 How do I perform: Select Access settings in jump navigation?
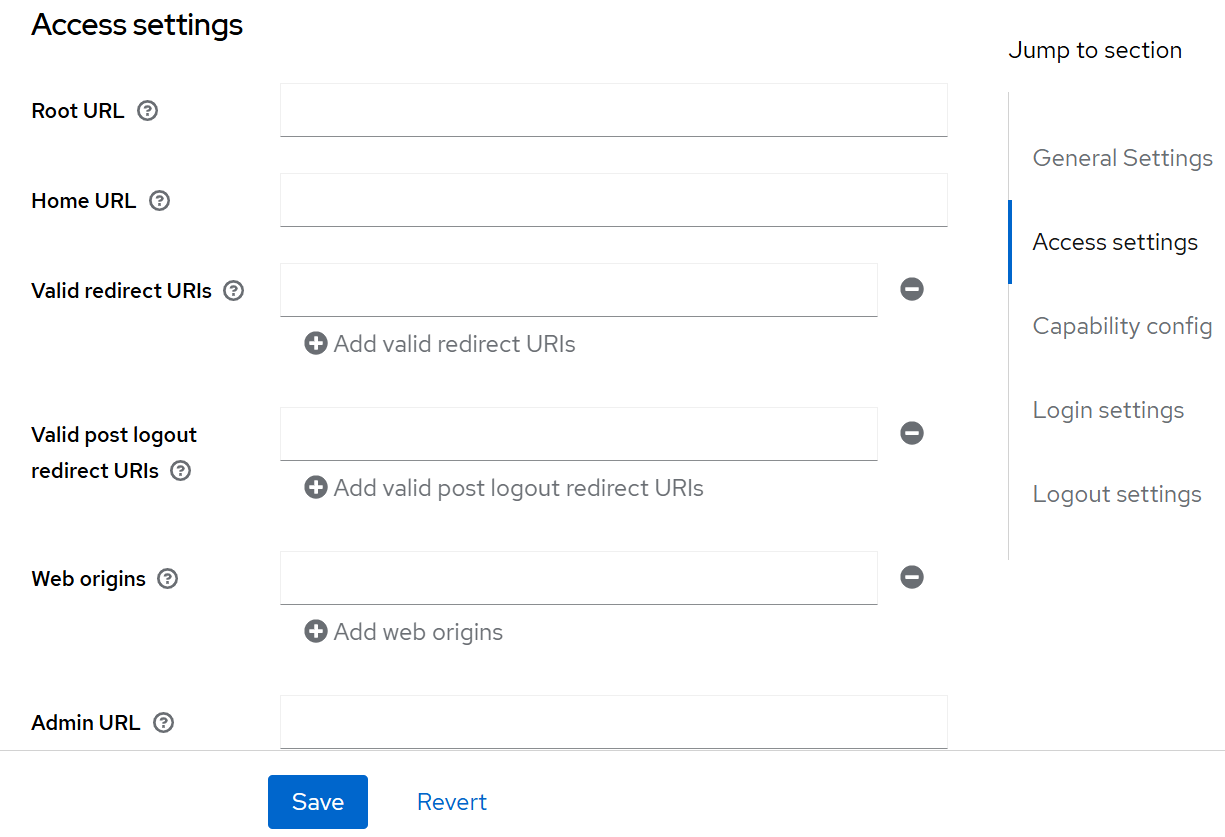click(1115, 241)
